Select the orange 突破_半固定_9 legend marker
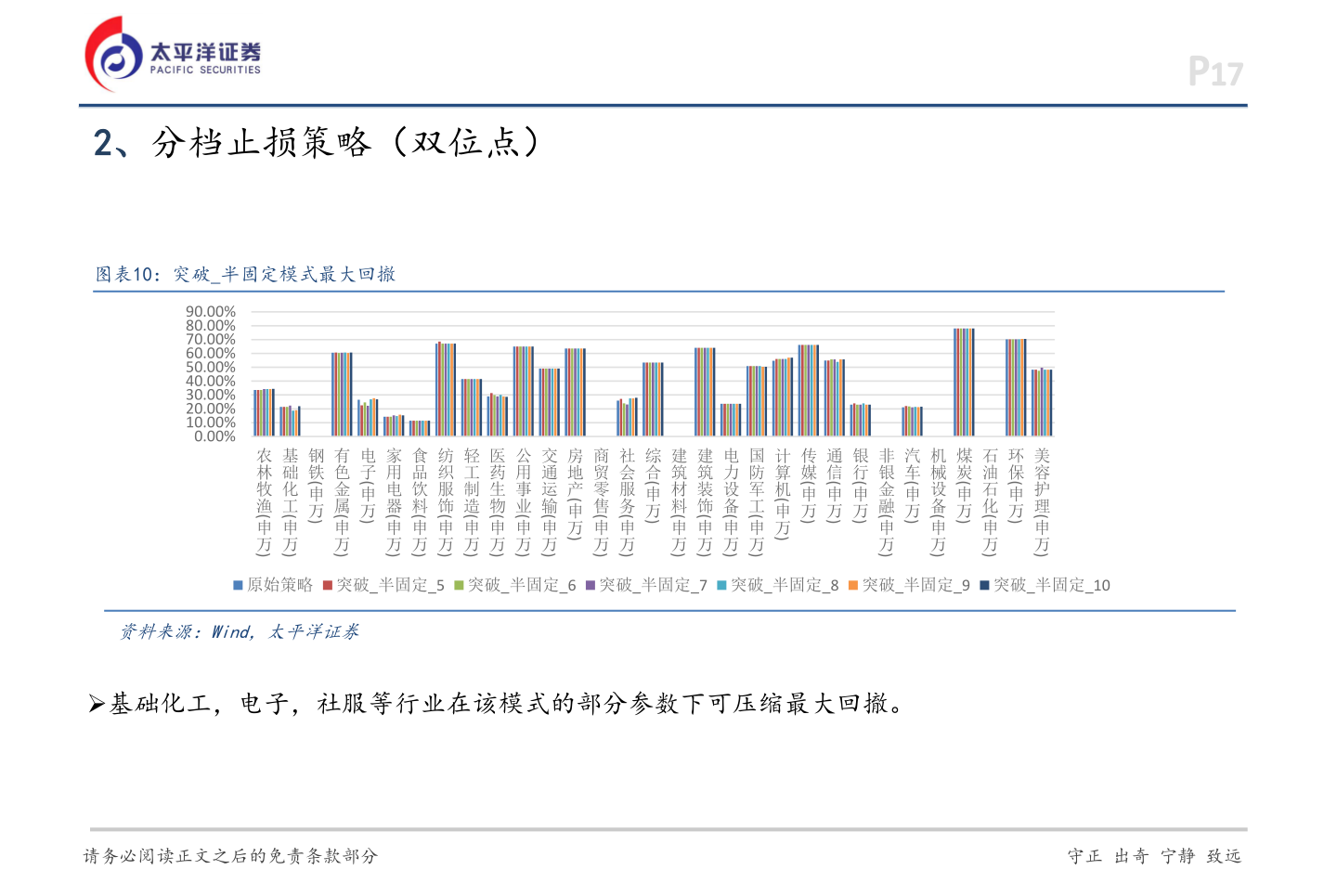1337x896 pixels. 853,585
